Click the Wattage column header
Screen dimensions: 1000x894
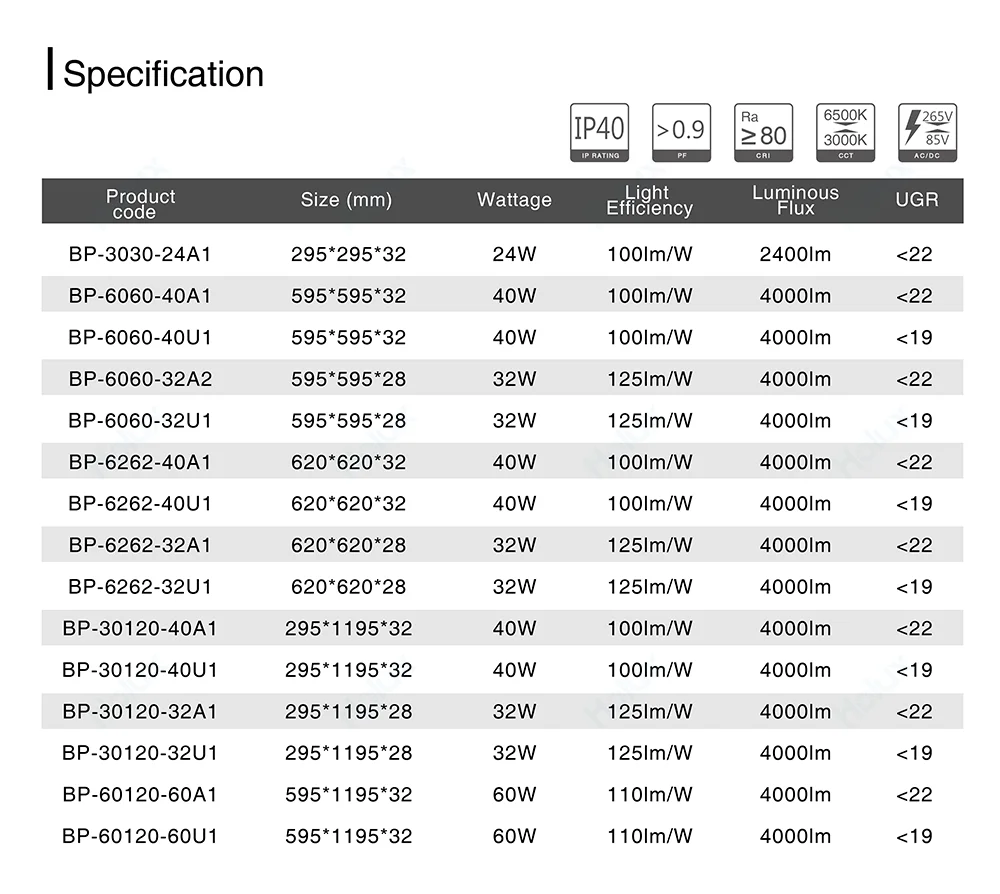click(x=514, y=200)
